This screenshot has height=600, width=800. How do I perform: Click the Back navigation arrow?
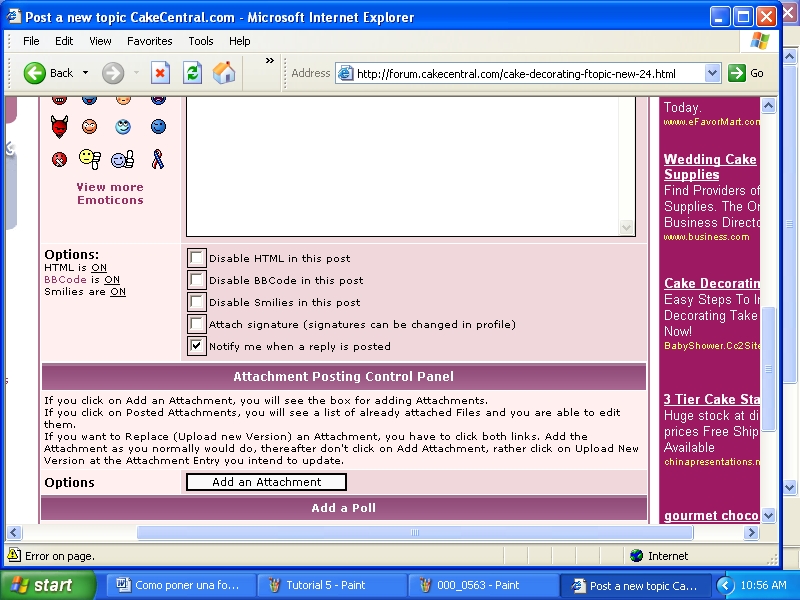coord(36,73)
